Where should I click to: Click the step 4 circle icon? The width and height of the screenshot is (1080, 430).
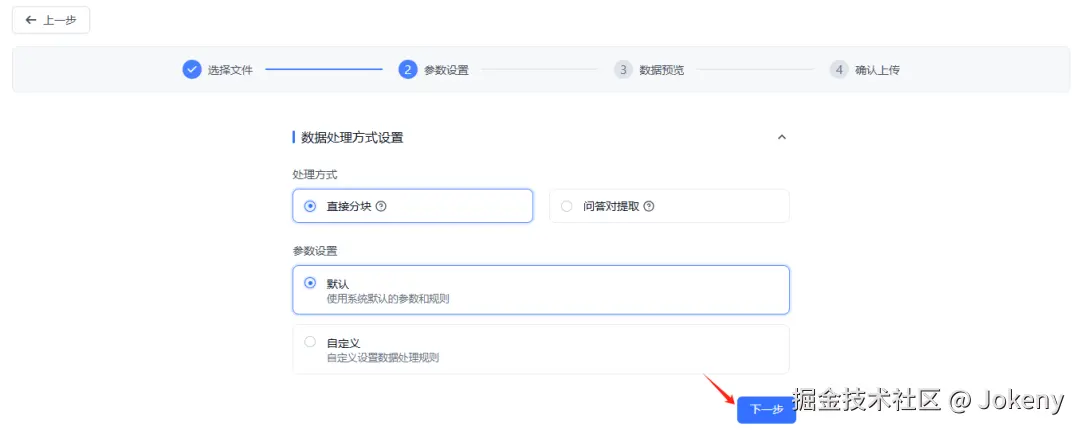tap(838, 70)
